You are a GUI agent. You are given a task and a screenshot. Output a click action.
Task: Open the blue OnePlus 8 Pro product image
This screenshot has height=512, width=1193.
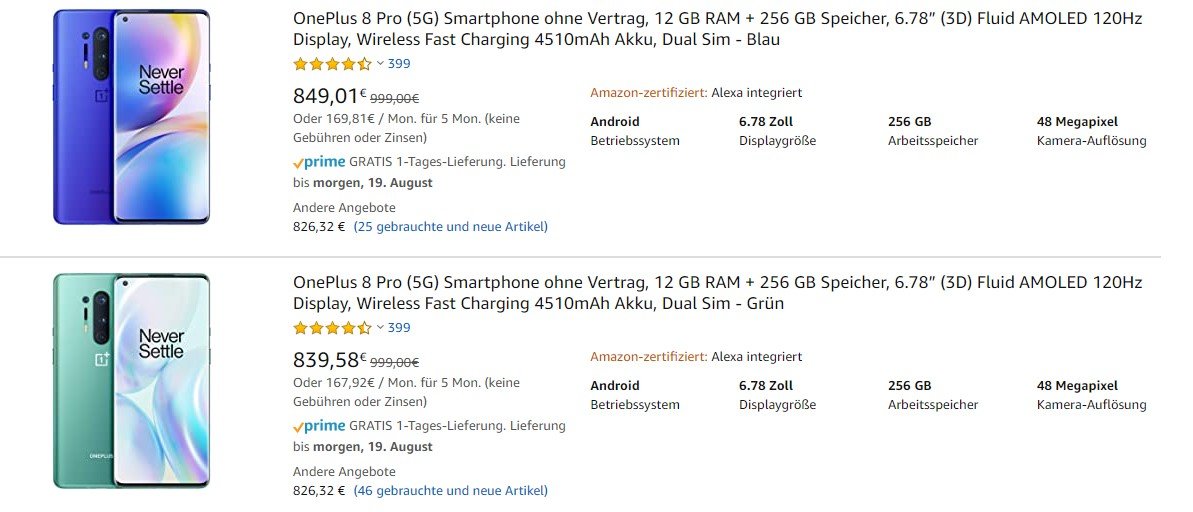[131, 116]
